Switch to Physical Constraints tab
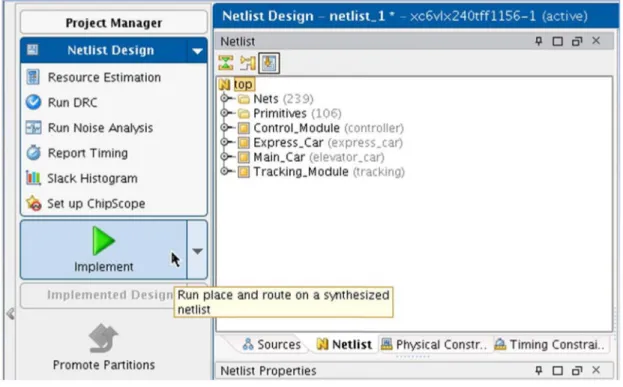Image resolution: width=623 pixels, height=387 pixels. point(434,344)
